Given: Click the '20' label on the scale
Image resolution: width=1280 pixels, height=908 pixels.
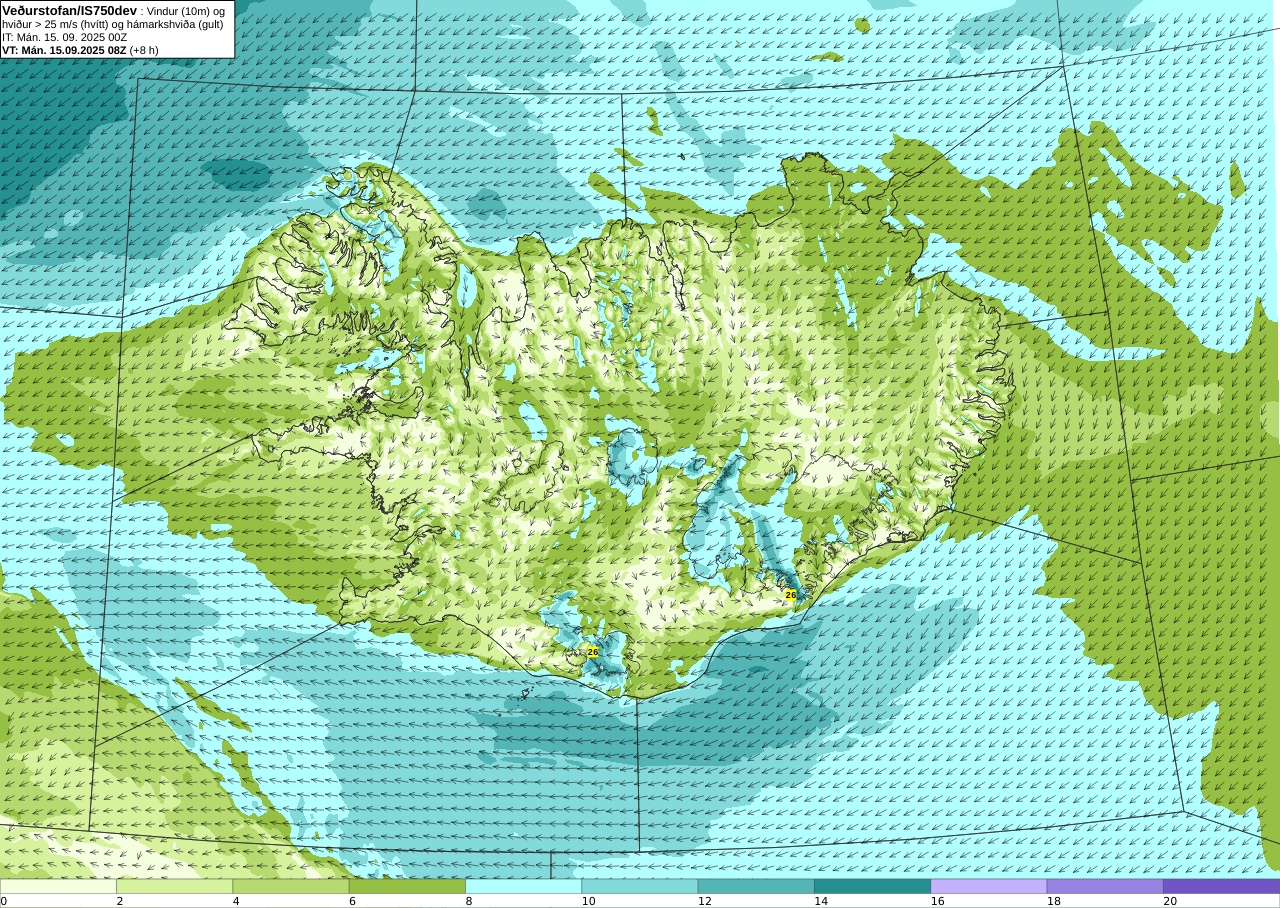Looking at the screenshot, I should click(x=1170, y=901).
